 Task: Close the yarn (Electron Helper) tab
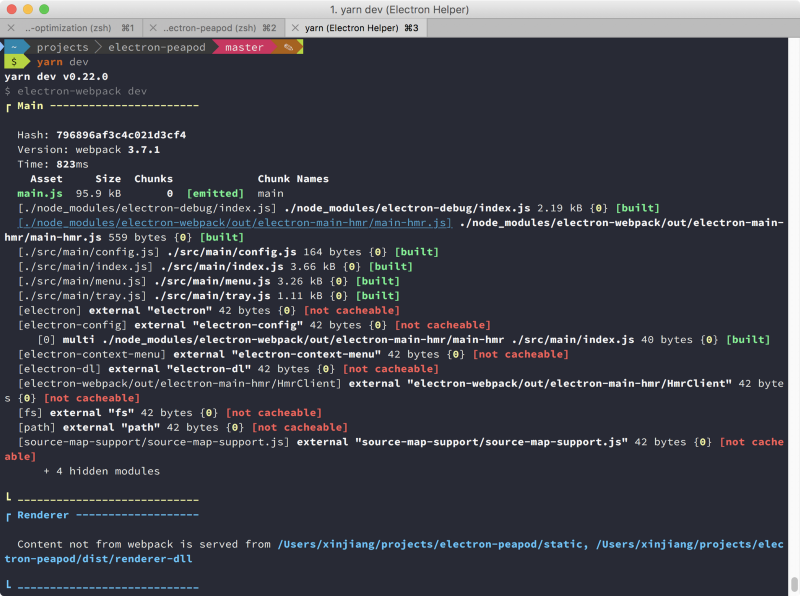click(295, 28)
